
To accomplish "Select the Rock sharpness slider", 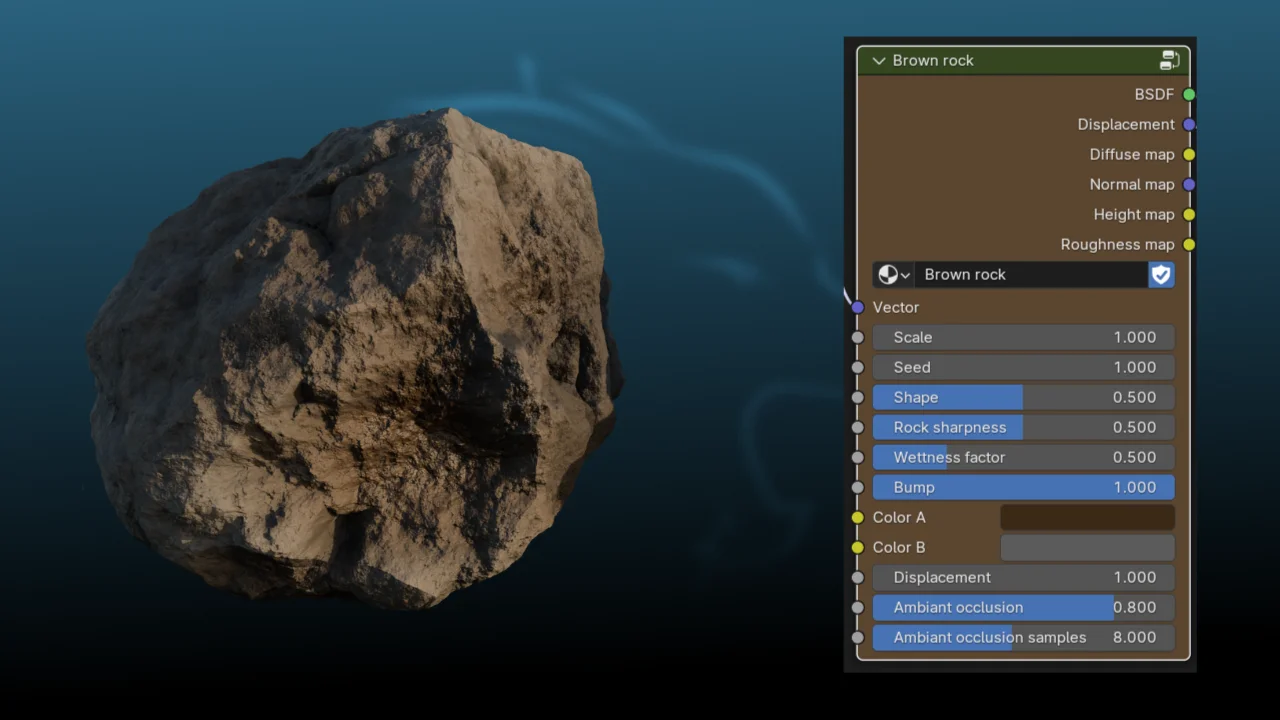I will pos(1024,427).
